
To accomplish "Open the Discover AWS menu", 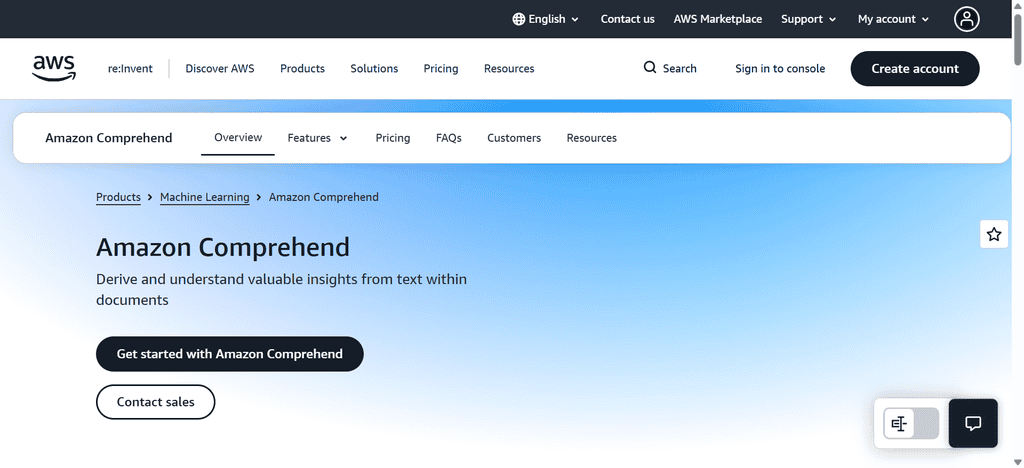I will 220,69.
